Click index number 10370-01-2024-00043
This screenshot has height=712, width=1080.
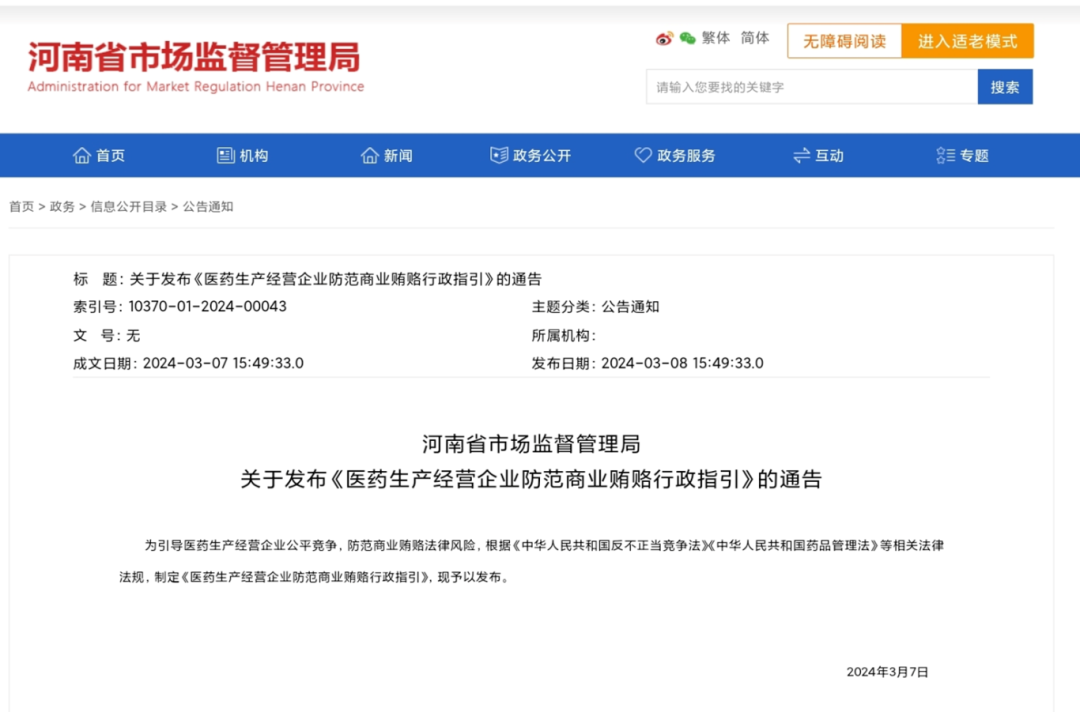pos(207,306)
